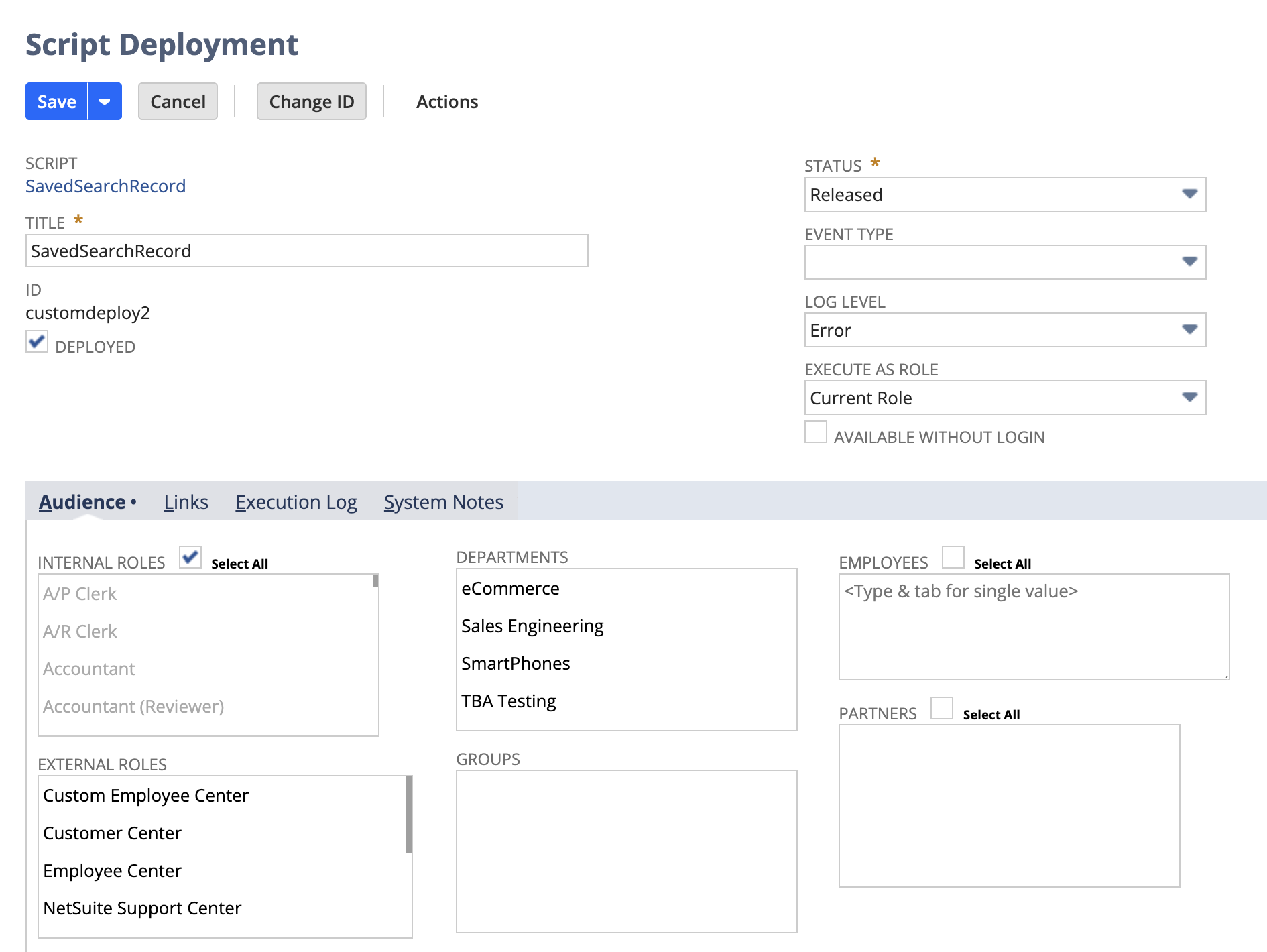The width and height of the screenshot is (1267, 952).
Task: Select Customer Center in External Roles
Action: pyautogui.click(x=112, y=833)
